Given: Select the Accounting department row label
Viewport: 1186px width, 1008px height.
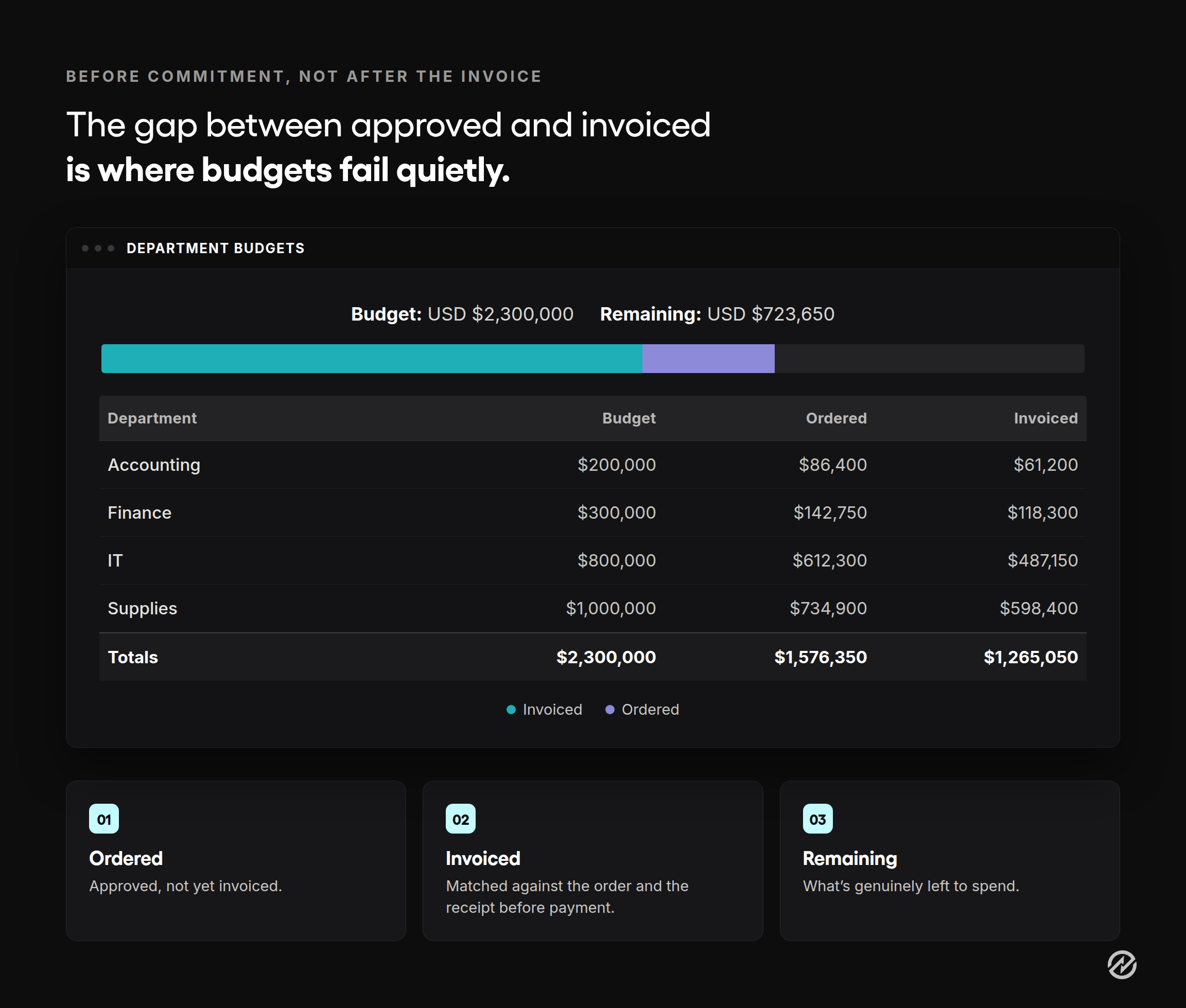Looking at the screenshot, I should [x=154, y=465].
